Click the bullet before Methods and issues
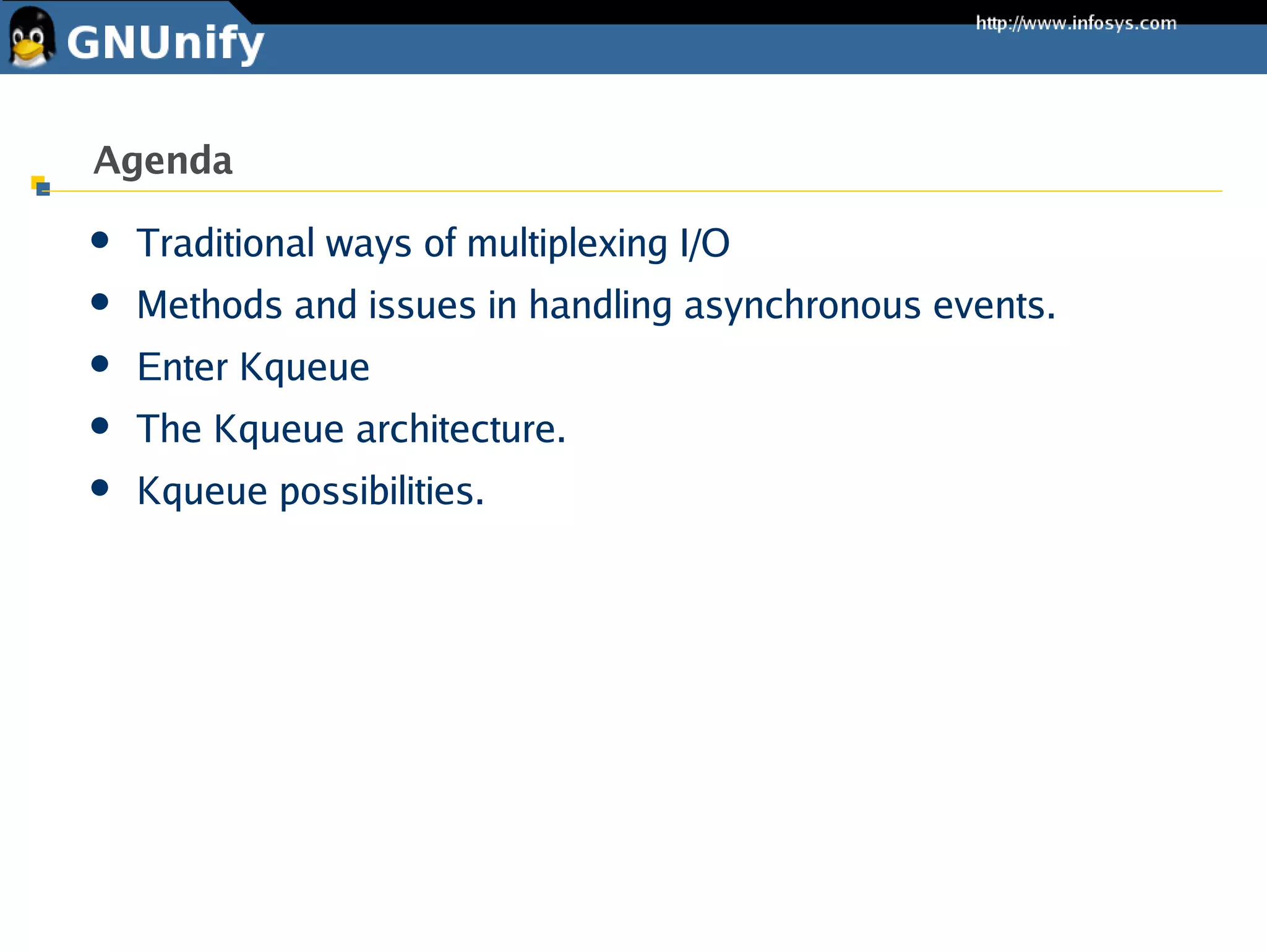Image resolution: width=1267 pixels, height=952 pixels. (x=100, y=302)
